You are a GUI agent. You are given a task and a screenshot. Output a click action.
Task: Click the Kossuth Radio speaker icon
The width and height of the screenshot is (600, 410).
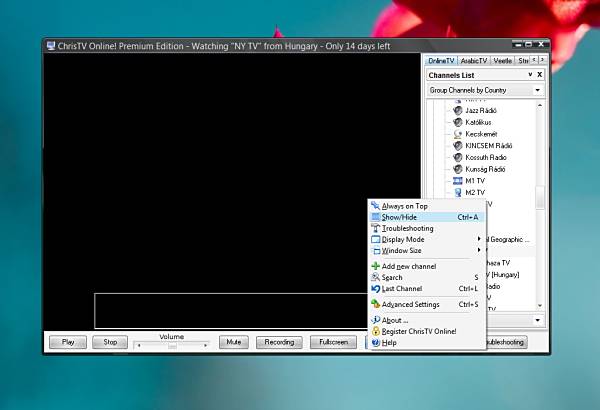[x=458, y=157]
